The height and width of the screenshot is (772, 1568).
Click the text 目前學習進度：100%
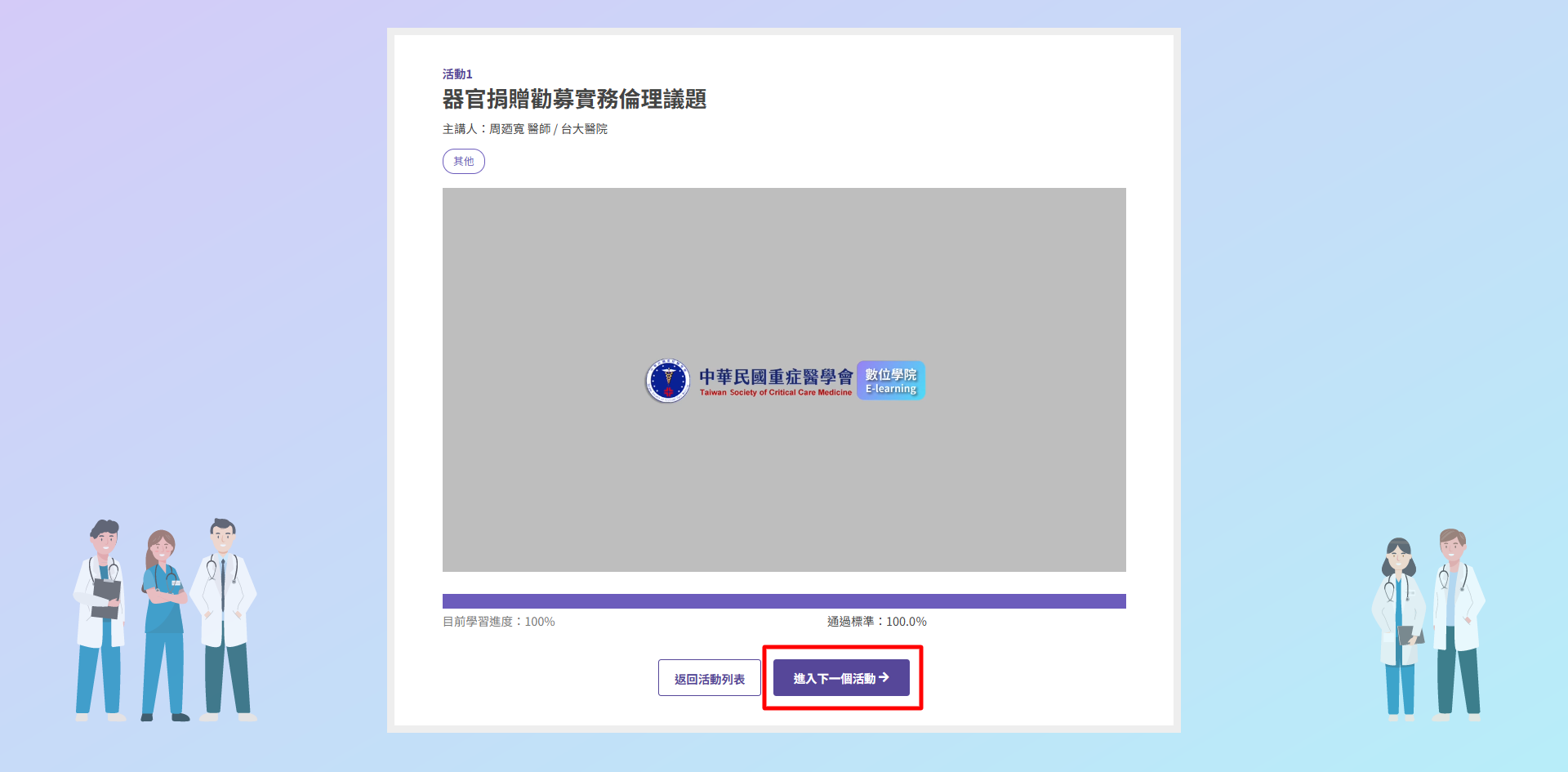point(498,622)
